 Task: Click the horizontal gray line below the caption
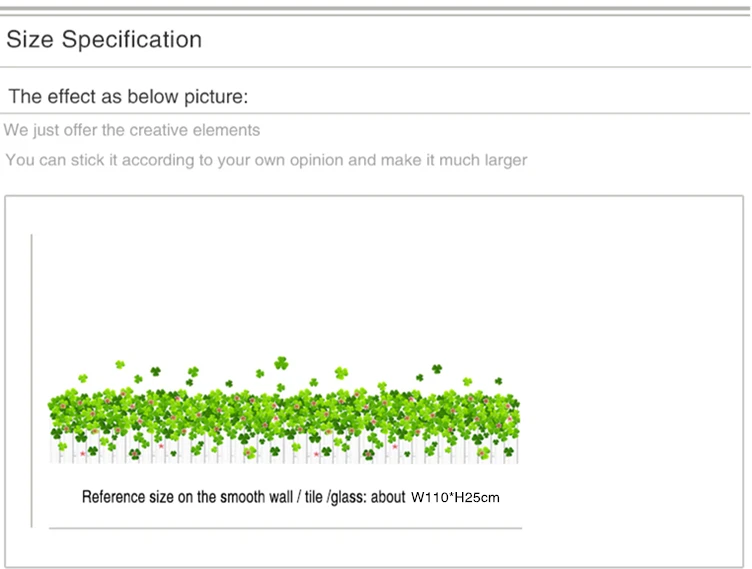point(285,528)
